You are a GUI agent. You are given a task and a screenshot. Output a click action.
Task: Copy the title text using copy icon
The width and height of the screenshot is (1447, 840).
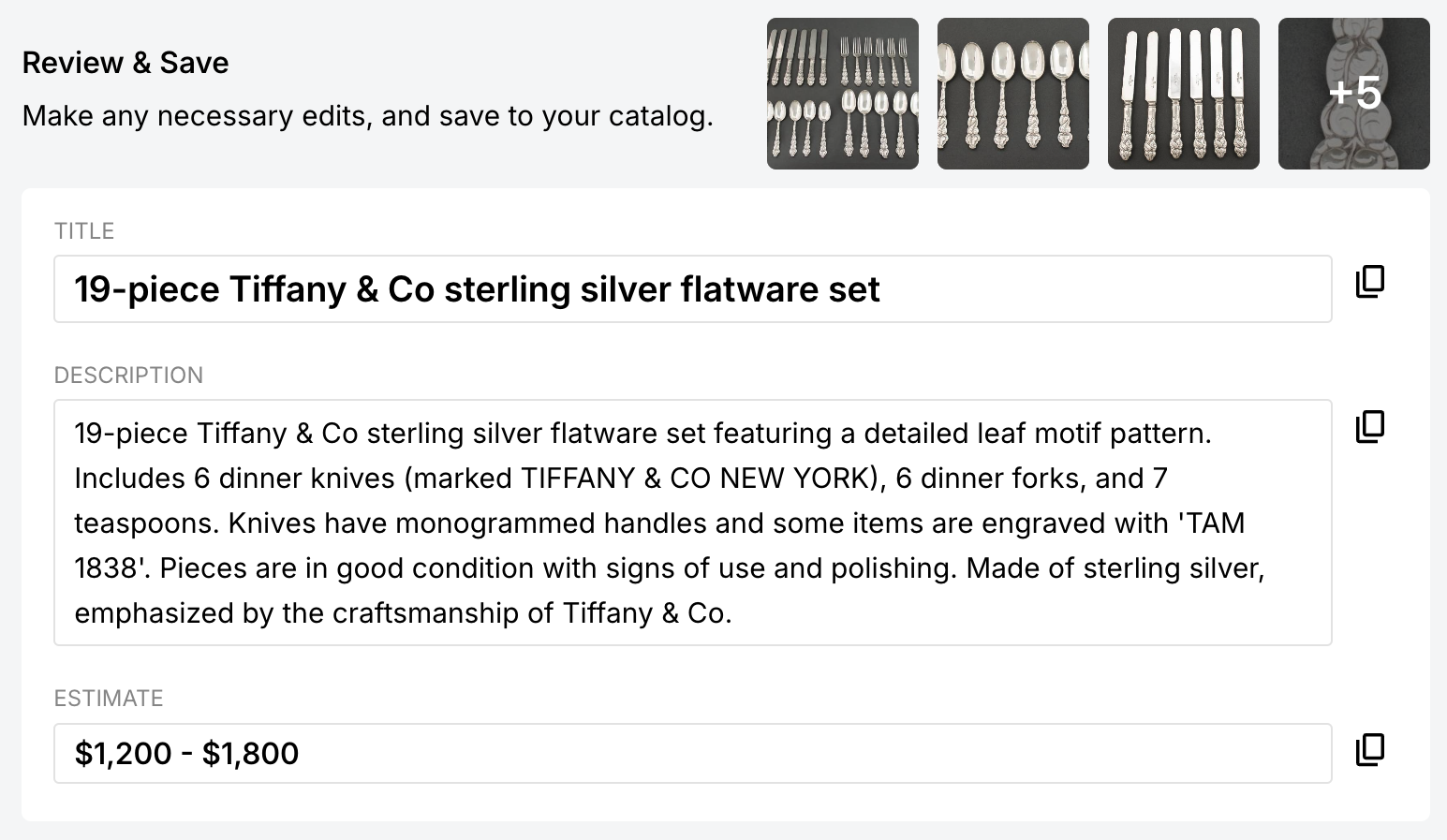1370,281
